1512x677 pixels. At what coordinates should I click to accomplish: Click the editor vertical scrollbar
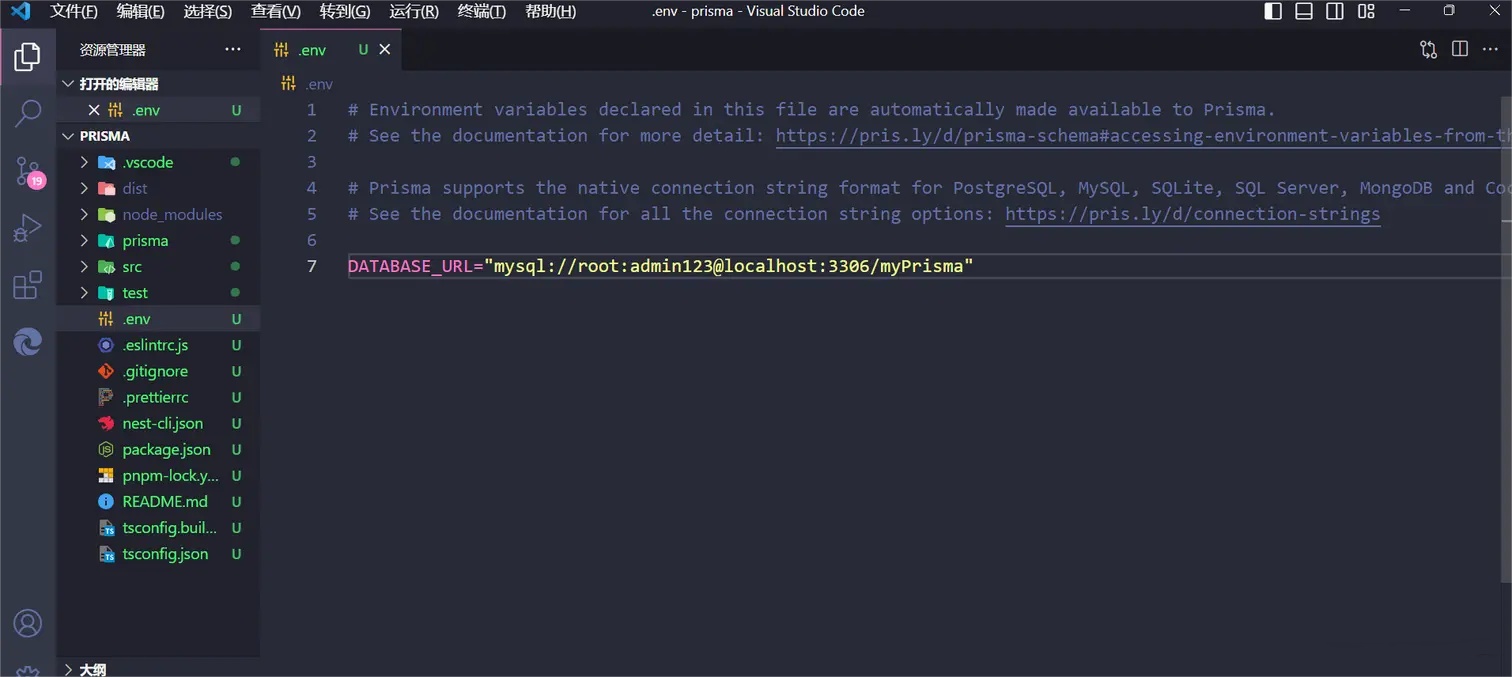tap(1505, 330)
